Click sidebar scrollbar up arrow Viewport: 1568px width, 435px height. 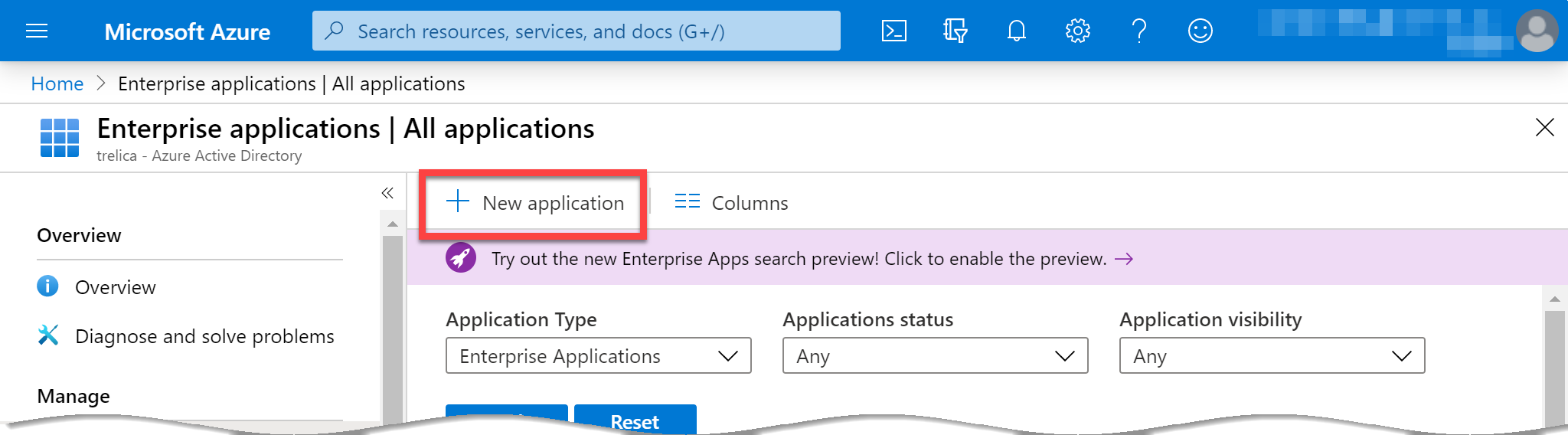pyautogui.click(x=393, y=224)
